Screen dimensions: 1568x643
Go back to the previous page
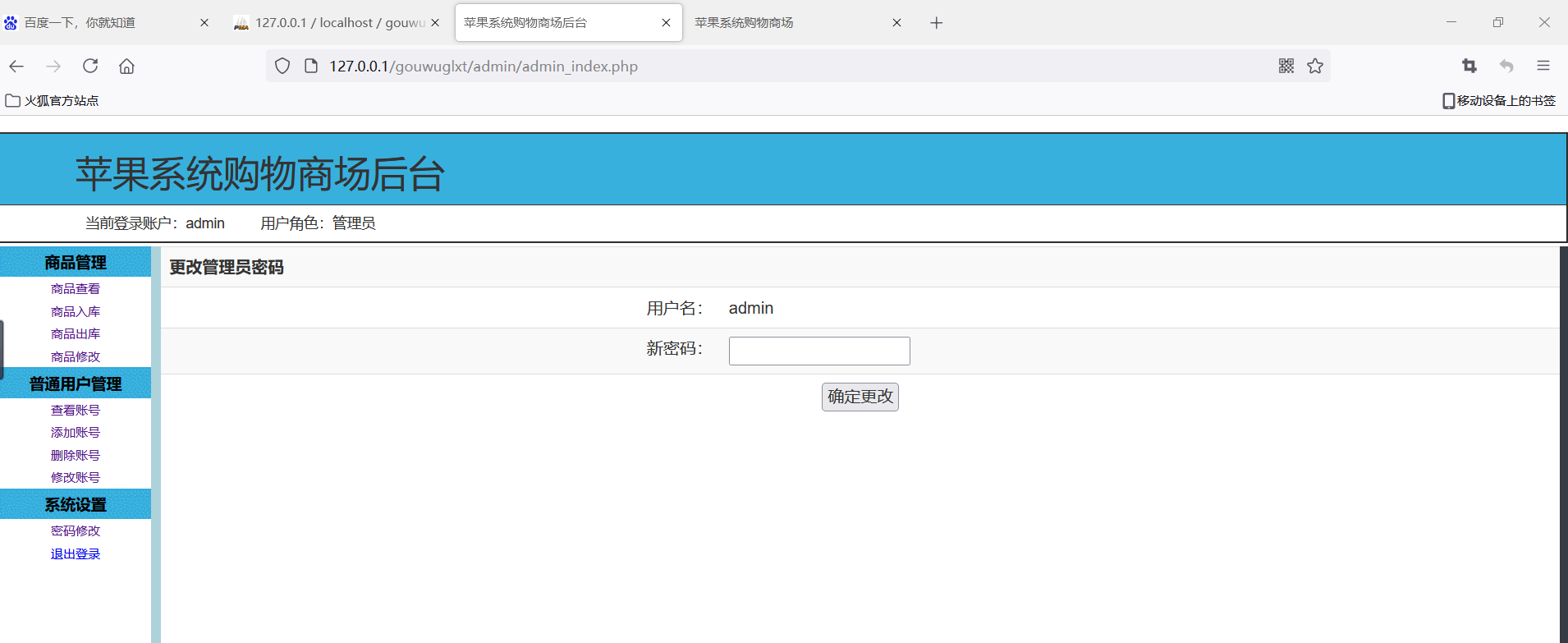(16, 67)
